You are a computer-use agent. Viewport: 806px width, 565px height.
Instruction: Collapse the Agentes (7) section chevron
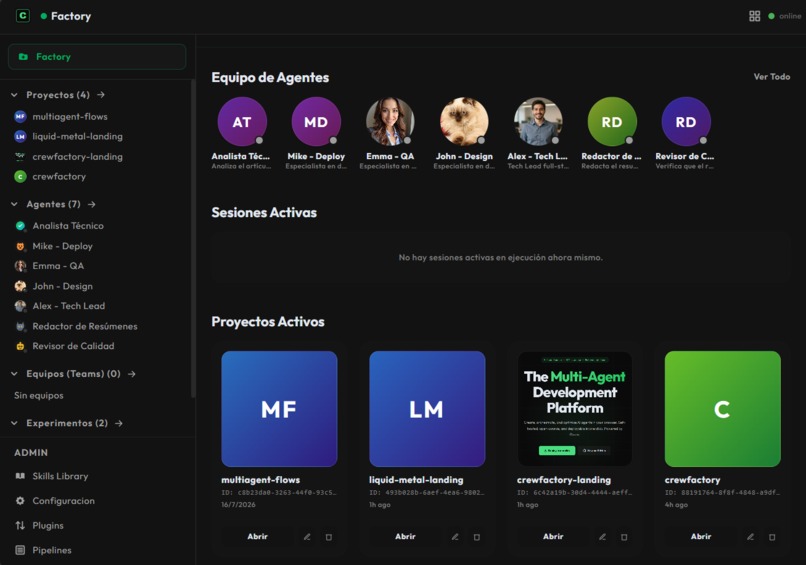[x=14, y=204]
